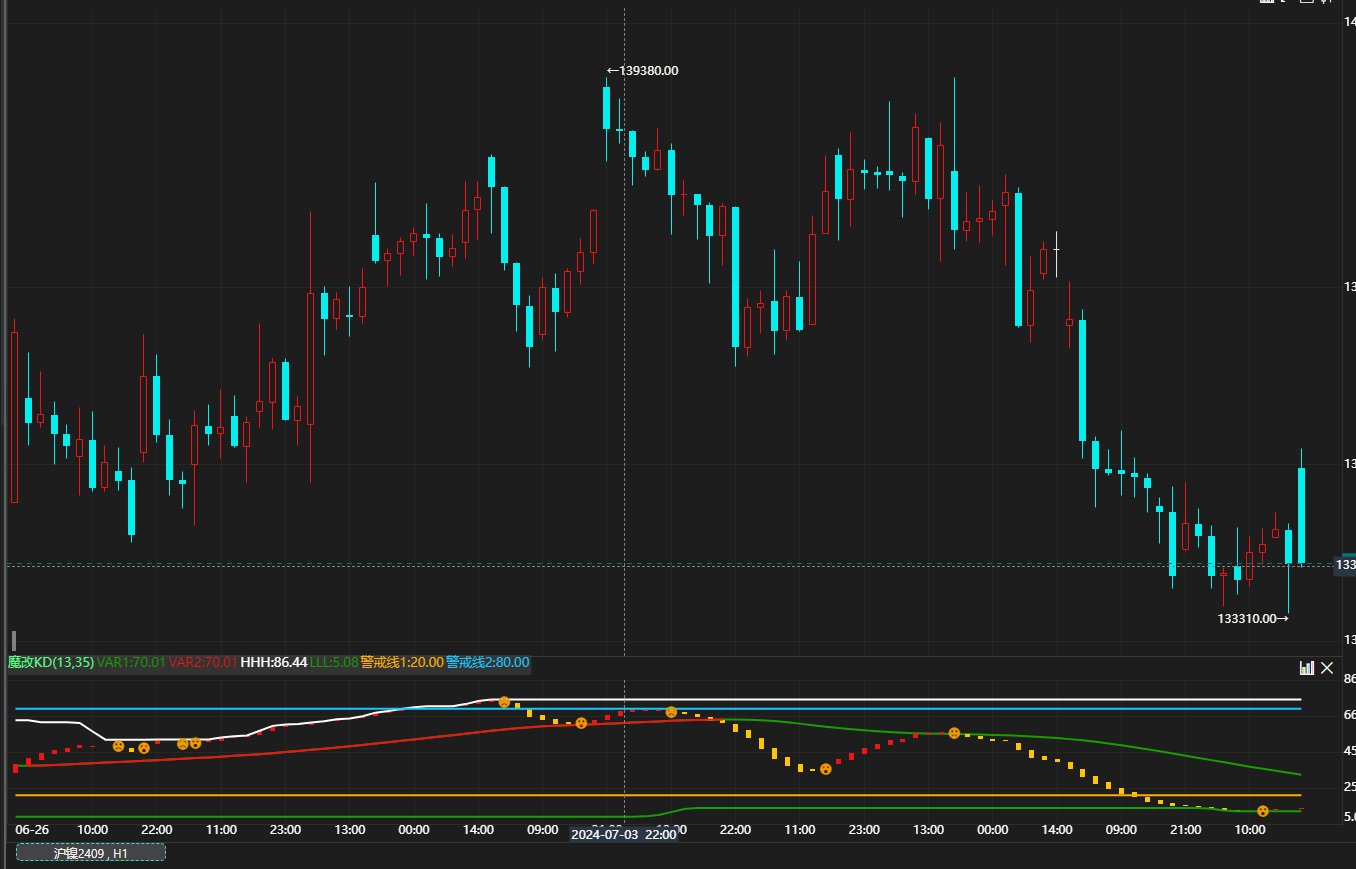Click the VAR1:70.01 indicator value
This screenshot has height=869, width=1356.
(131, 662)
